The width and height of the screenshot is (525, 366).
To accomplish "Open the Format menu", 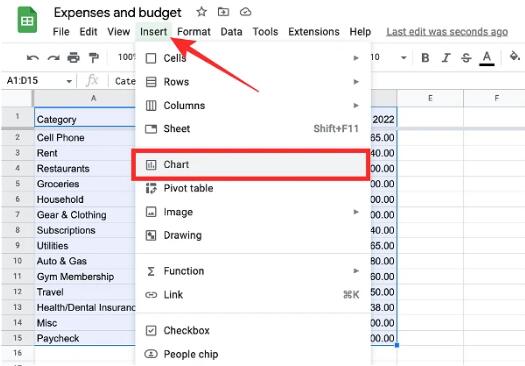I will [x=194, y=32].
